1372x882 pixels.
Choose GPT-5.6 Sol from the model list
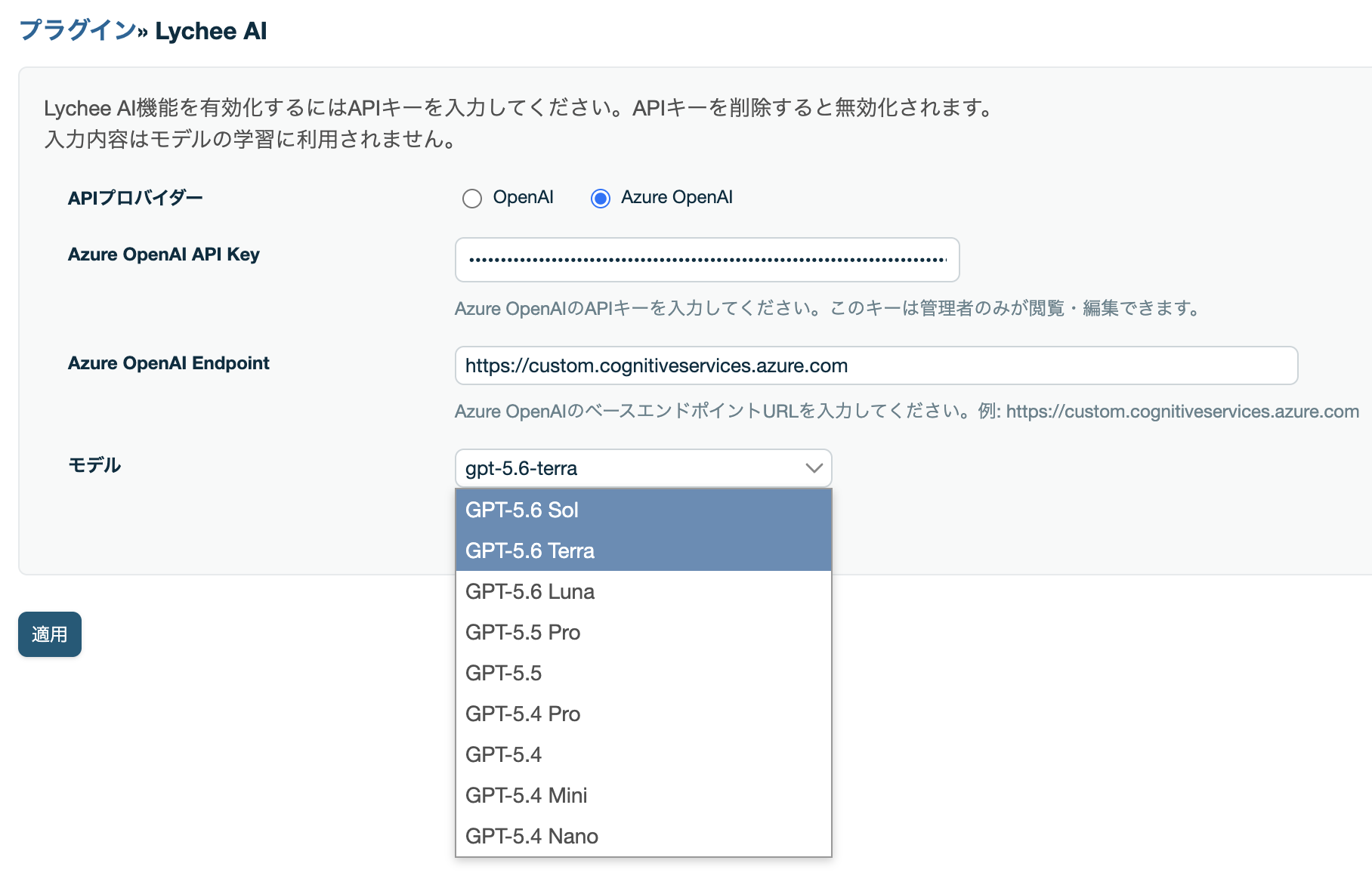pyautogui.click(x=644, y=510)
